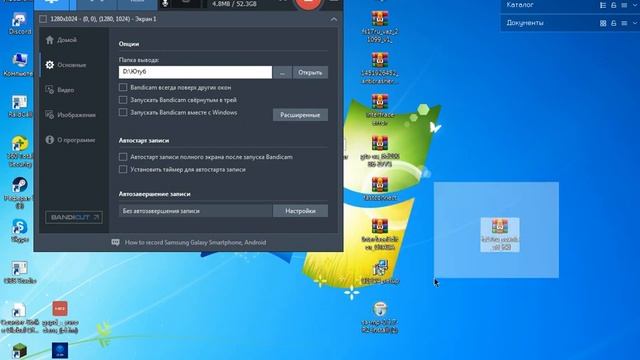Image resolution: width=640 pixels, height=360 pixels.
Task: Select the f117ru_ver2 WinRAR archive
Action: pos(380,27)
